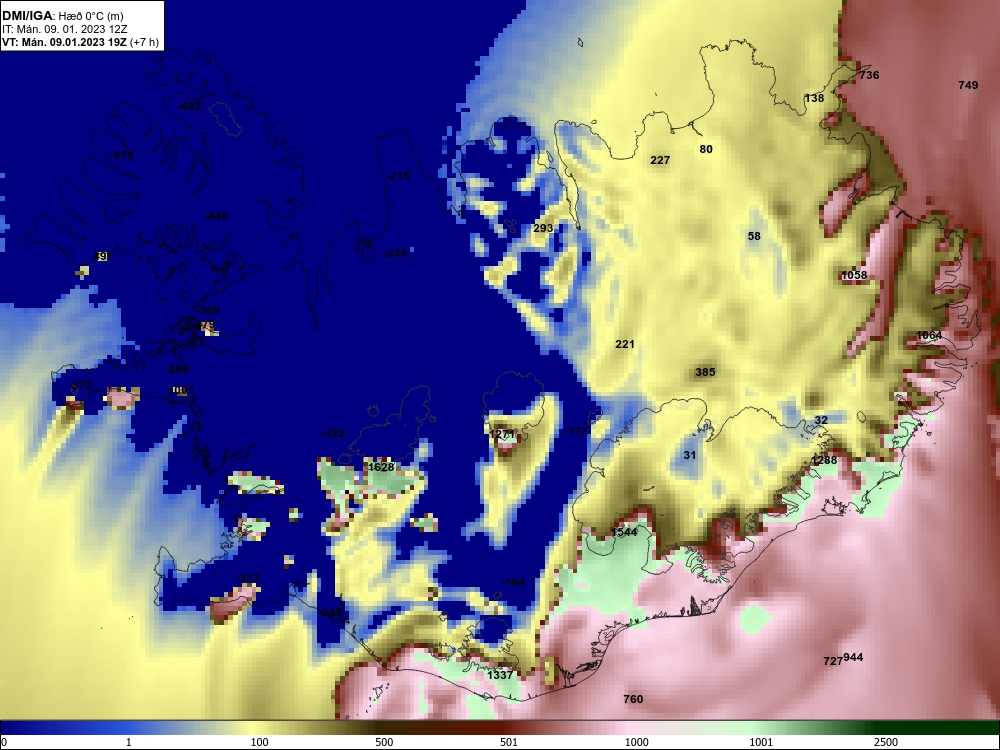Click the 944 value label
This screenshot has width=1000, height=750.
[x=853, y=658]
